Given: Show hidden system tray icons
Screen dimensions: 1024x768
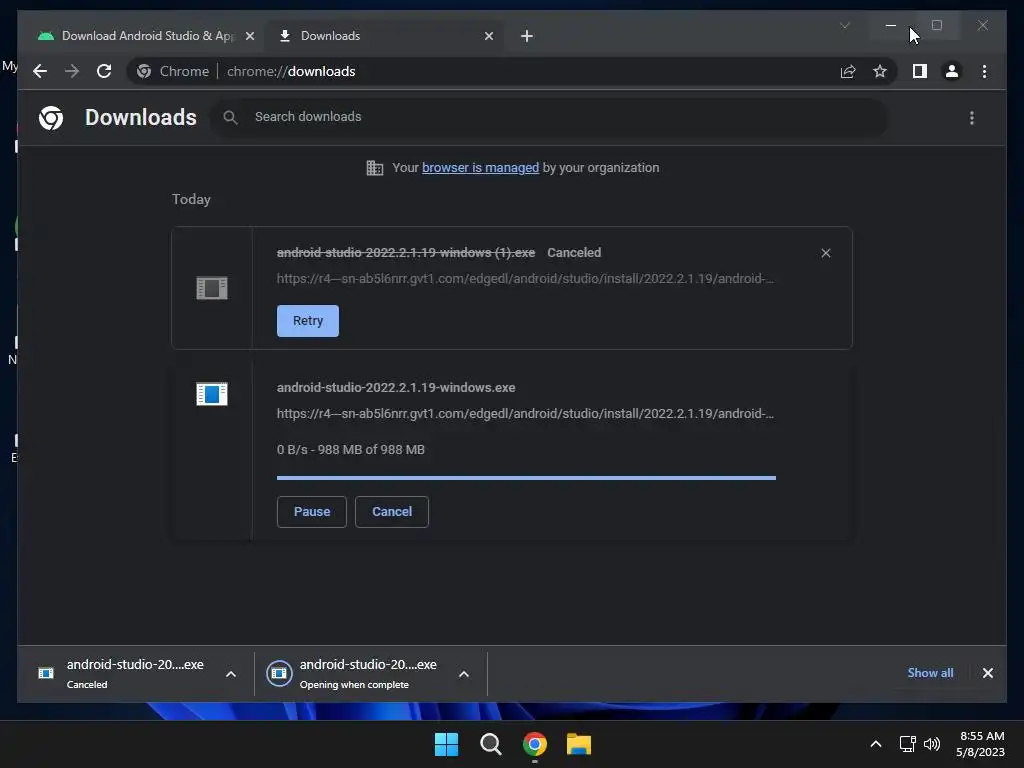Looking at the screenshot, I should tap(876, 744).
